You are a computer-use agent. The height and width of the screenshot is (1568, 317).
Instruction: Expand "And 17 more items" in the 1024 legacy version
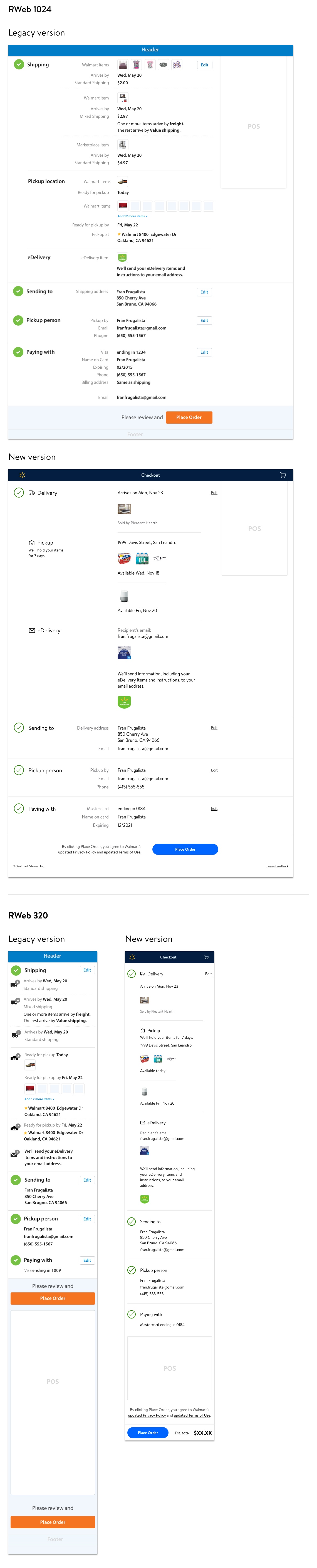(132, 216)
